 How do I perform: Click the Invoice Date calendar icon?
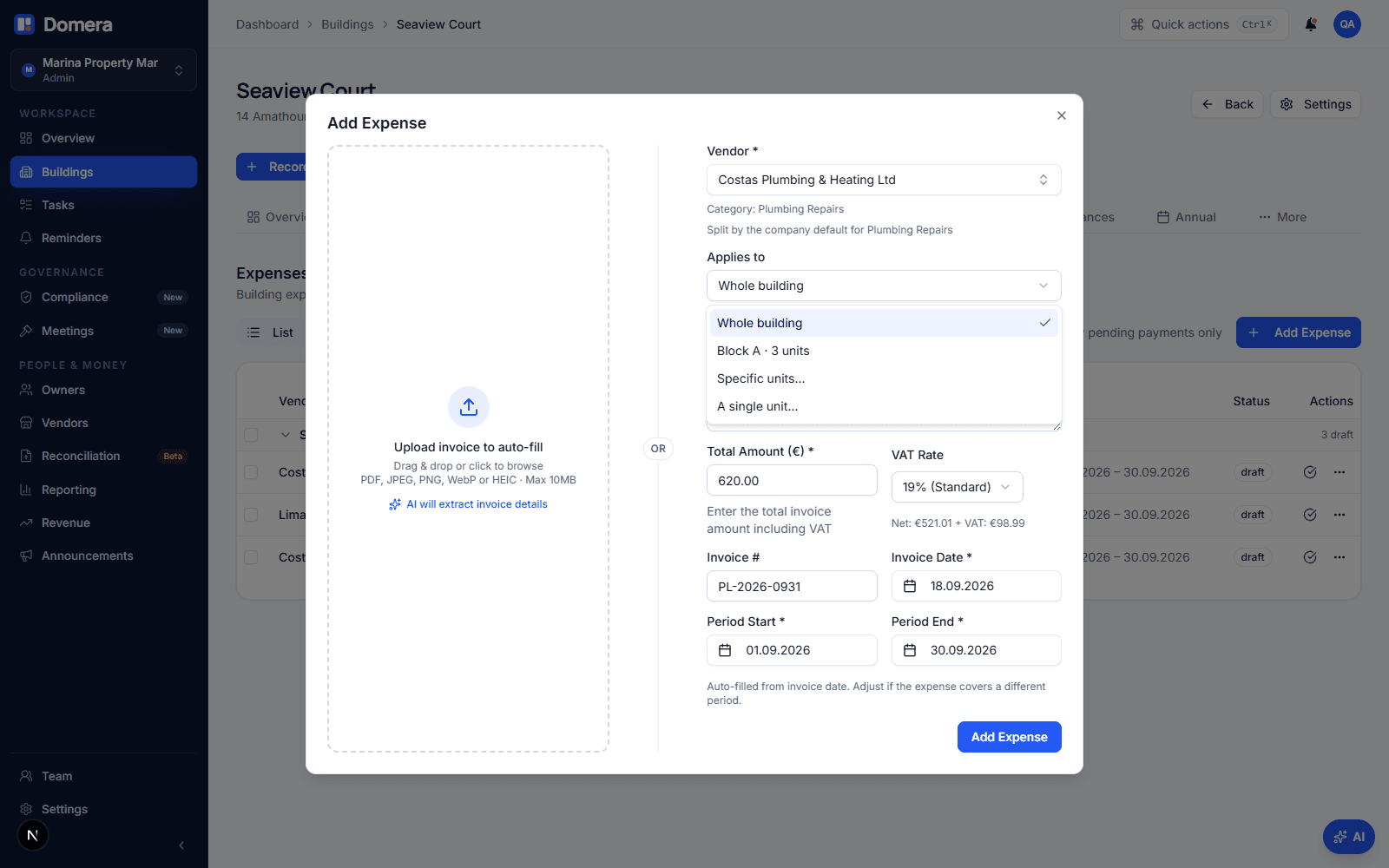[x=910, y=586]
